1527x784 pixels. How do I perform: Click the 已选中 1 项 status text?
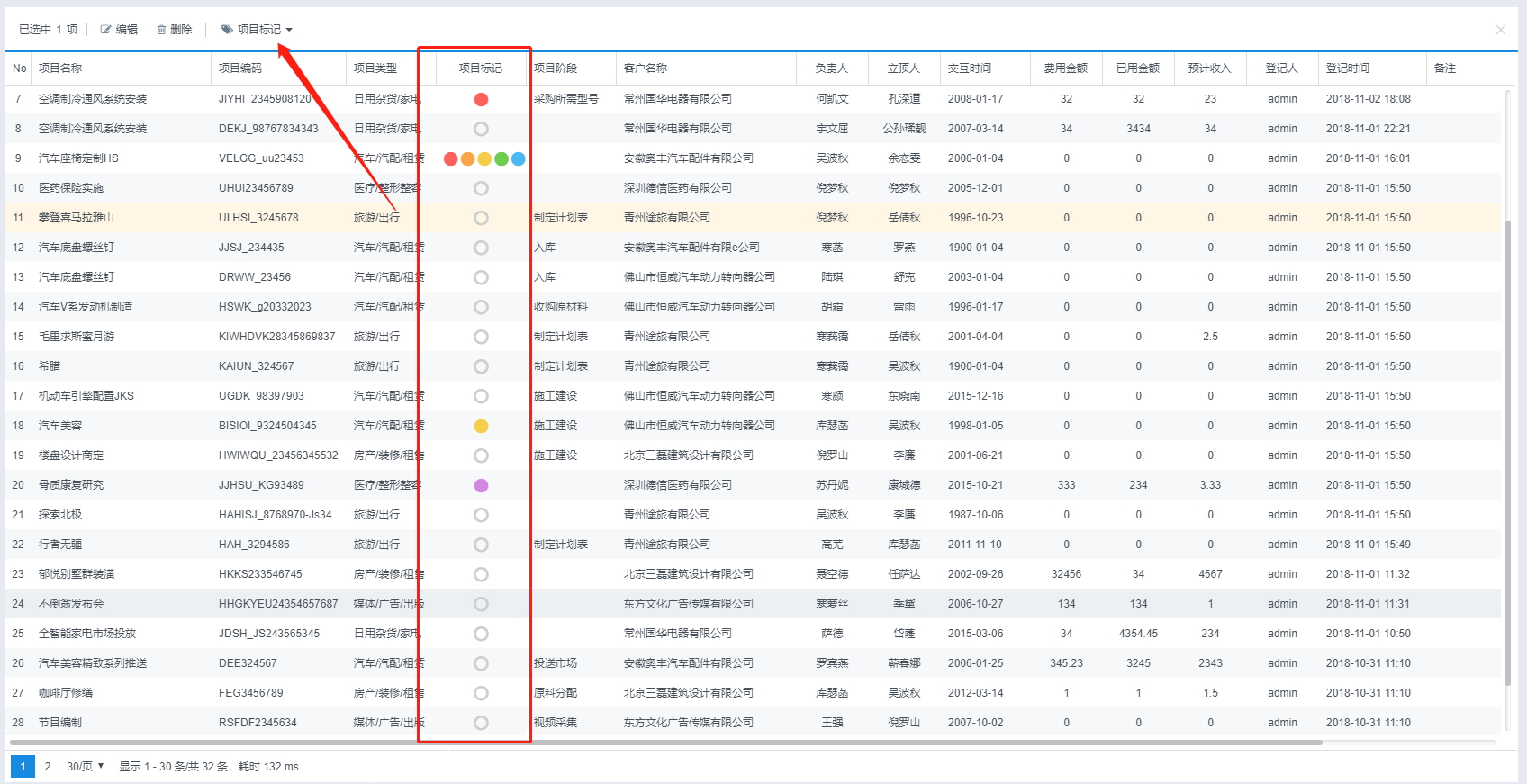49,30
